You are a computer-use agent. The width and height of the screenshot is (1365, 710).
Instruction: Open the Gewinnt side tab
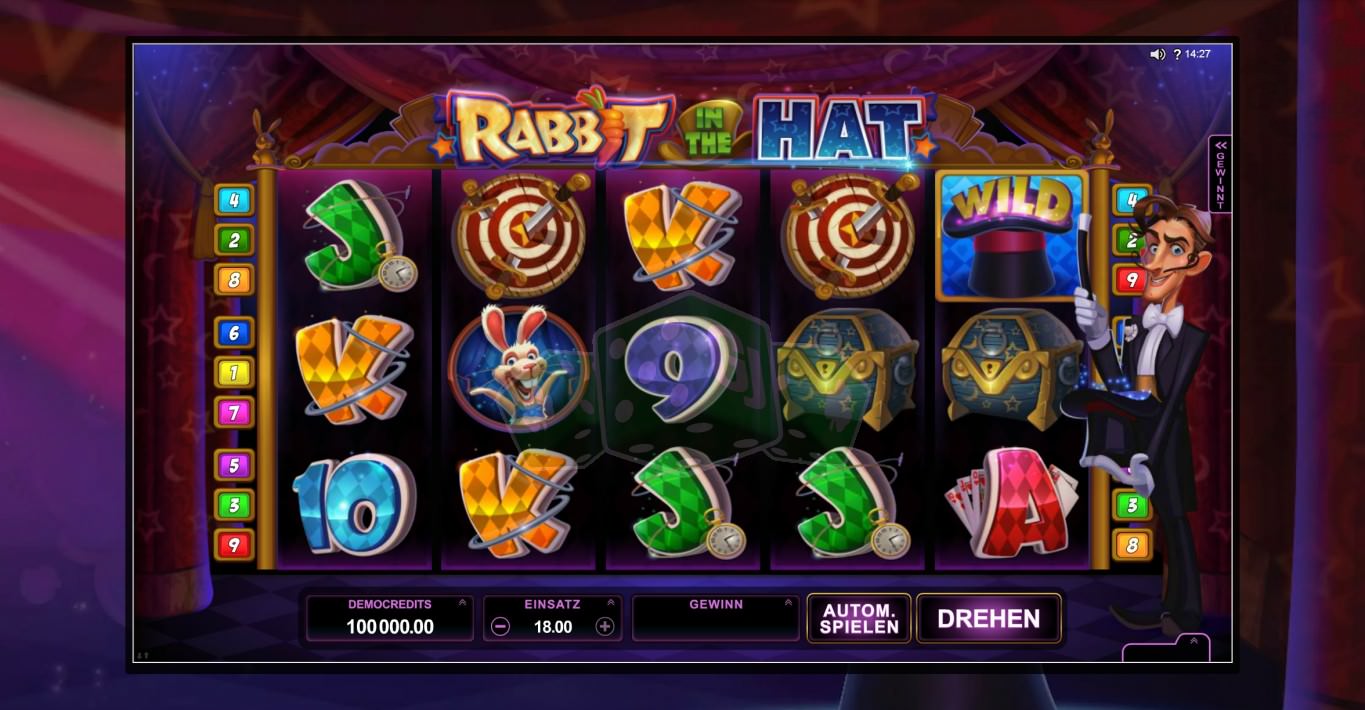tap(1220, 174)
